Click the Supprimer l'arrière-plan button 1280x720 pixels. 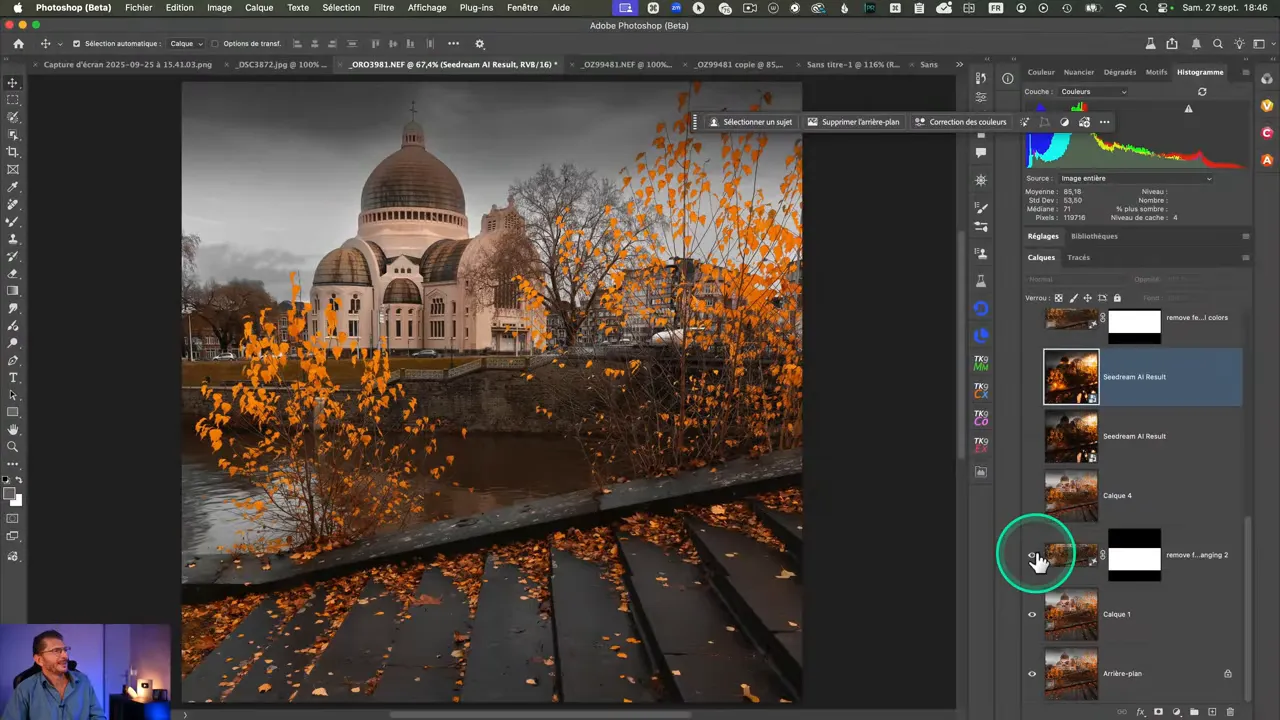[853, 122]
